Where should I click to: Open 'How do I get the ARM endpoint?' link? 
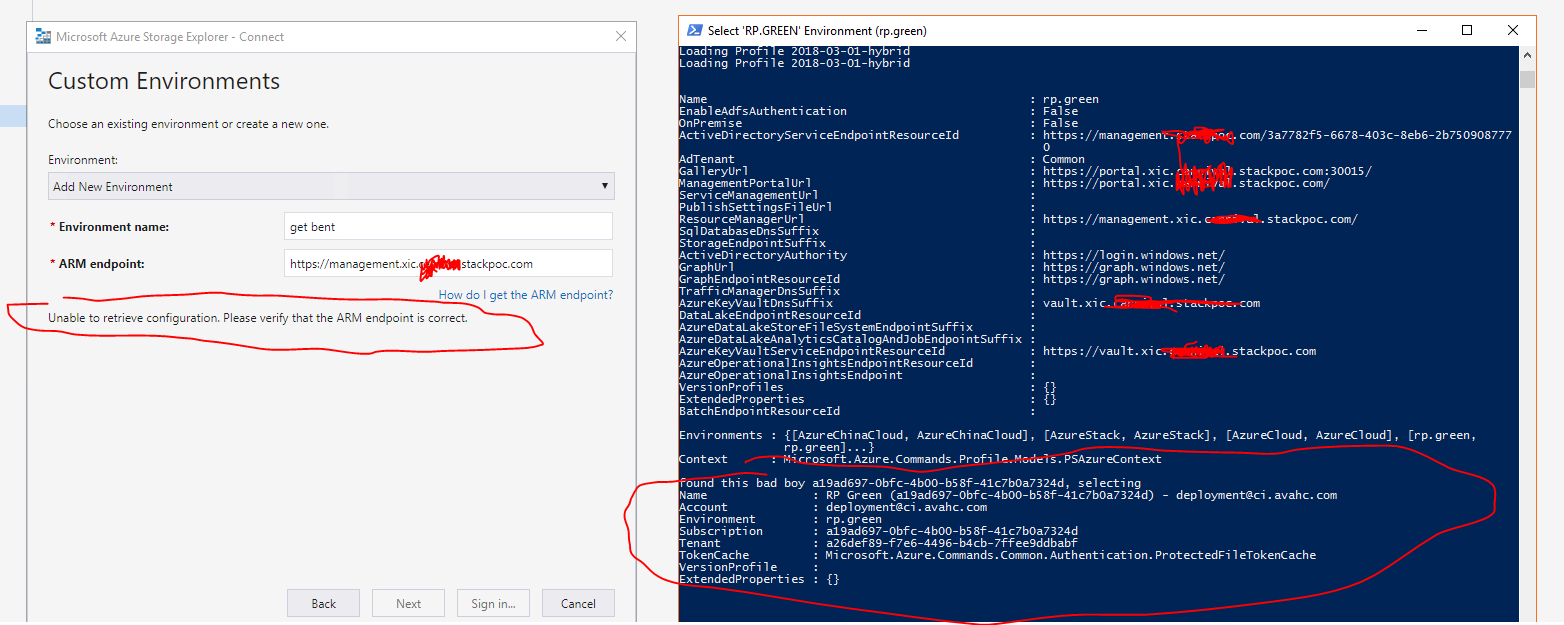point(526,295)
